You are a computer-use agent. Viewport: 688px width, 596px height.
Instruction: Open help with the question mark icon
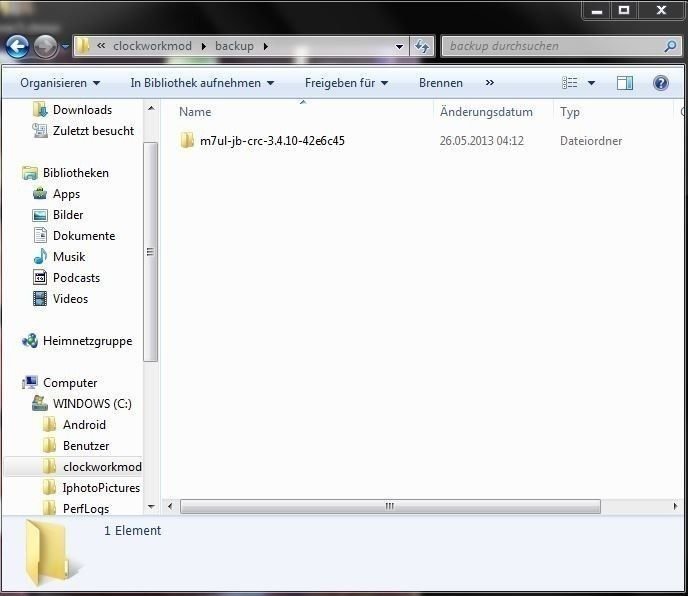click(661, 83)
